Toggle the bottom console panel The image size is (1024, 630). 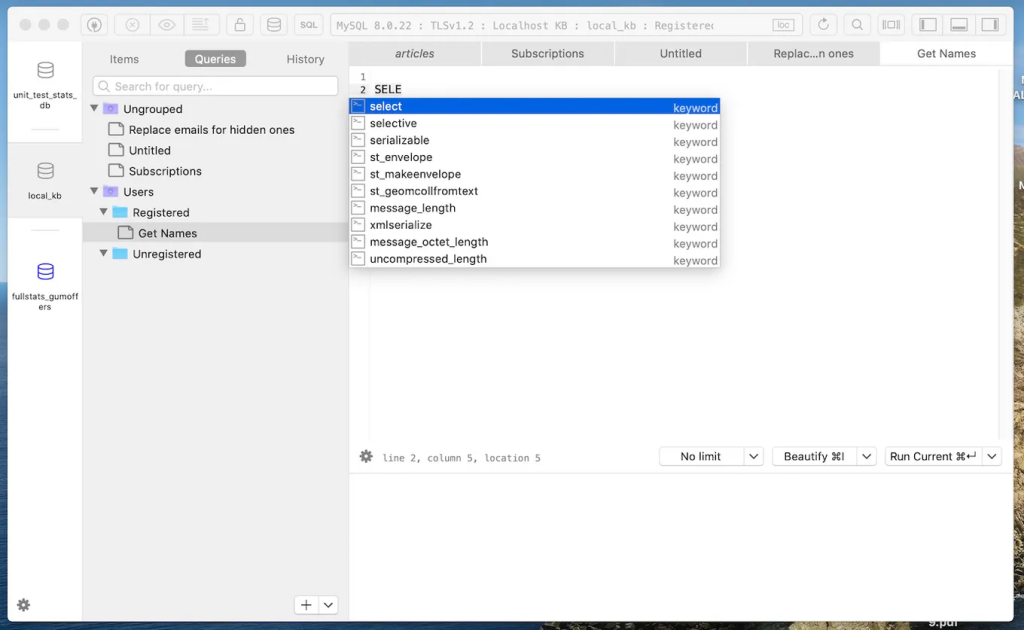tap(959, 25)
